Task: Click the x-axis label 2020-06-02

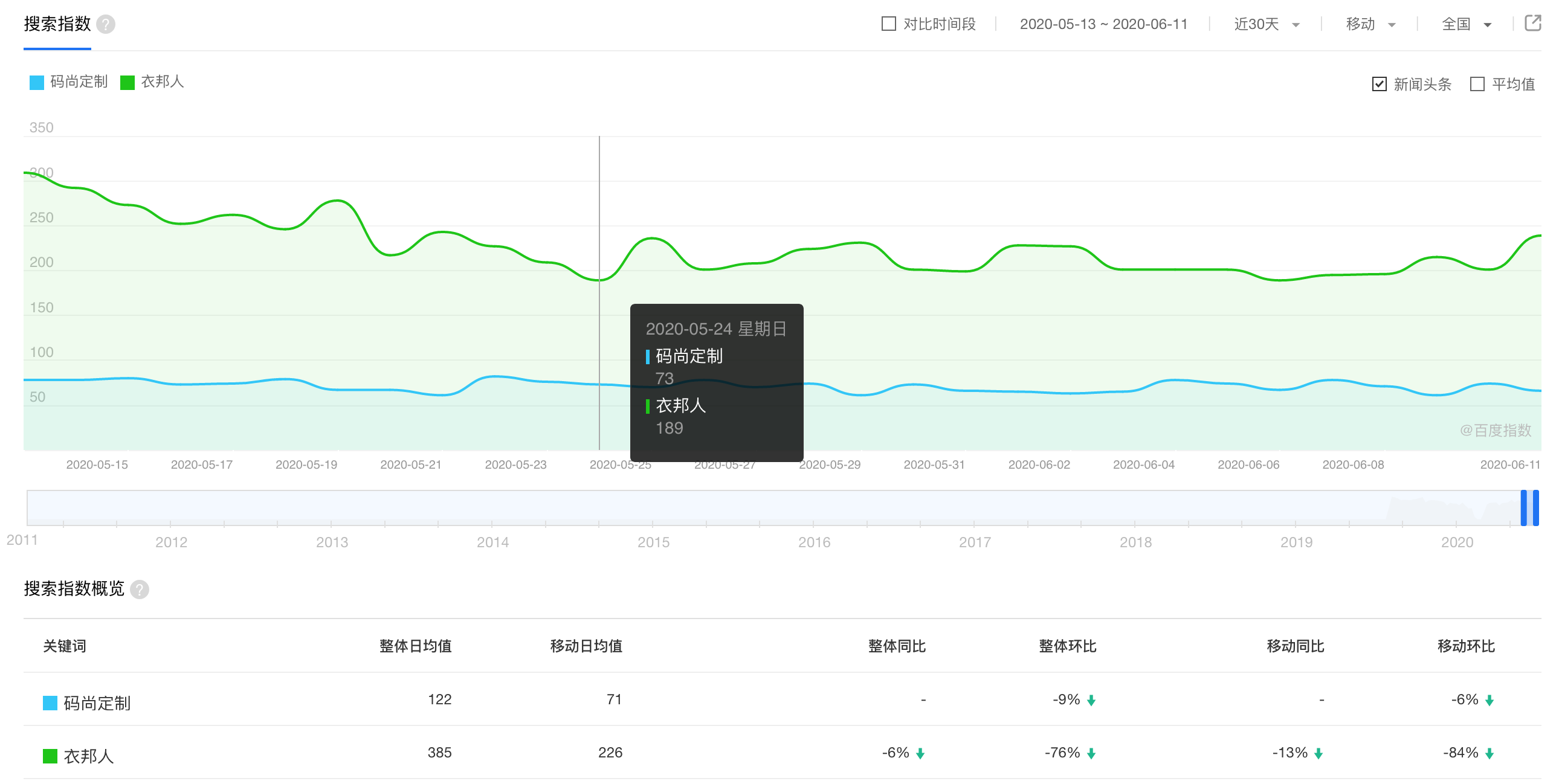Action: coord(1039,464)
